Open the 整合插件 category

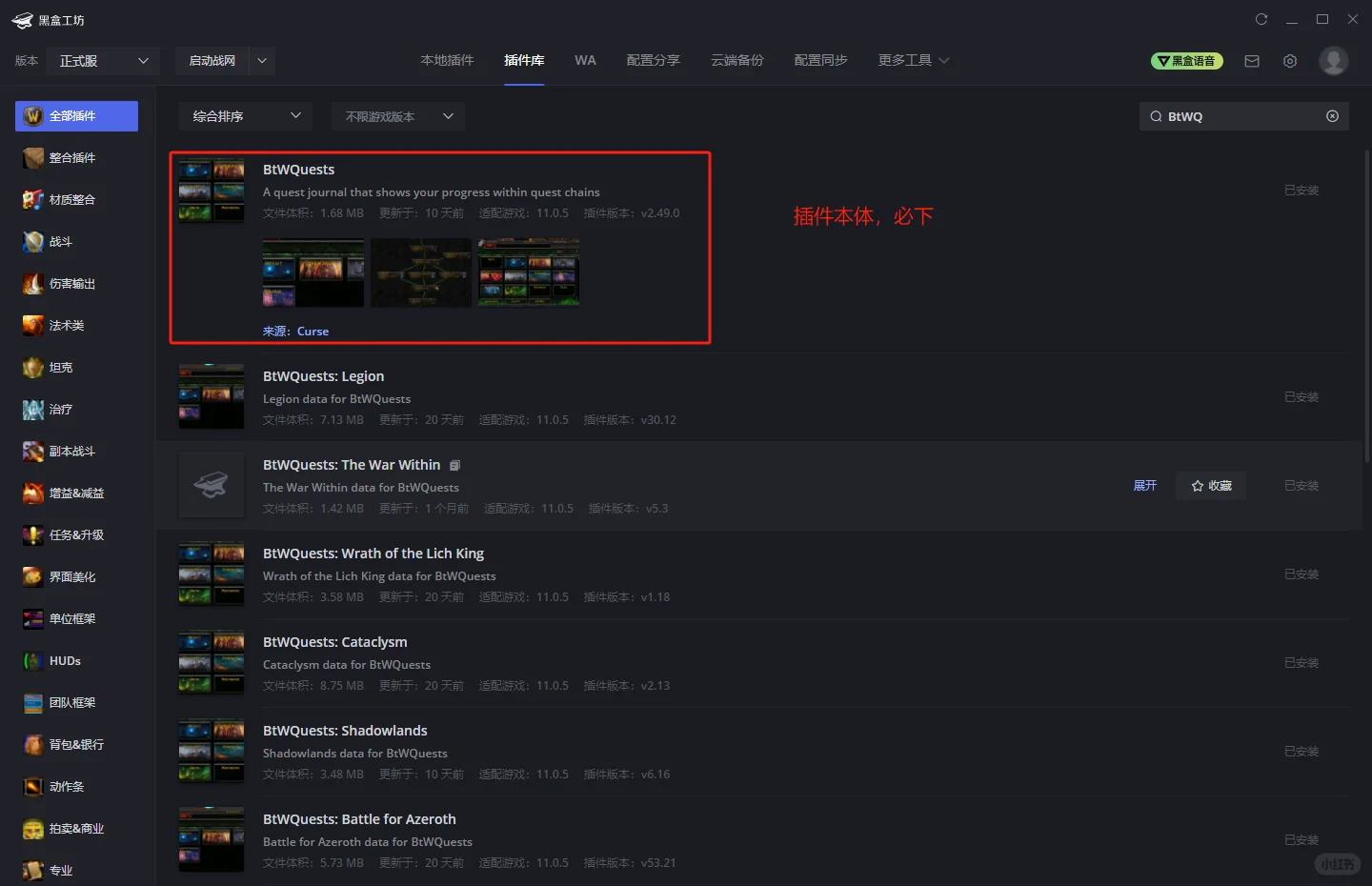coord(76,158)
